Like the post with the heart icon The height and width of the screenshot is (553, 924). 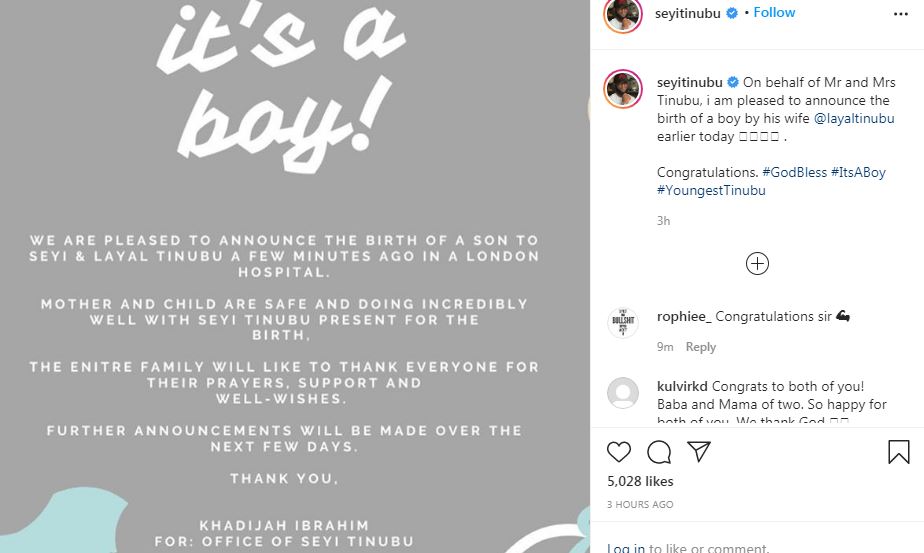click(619, 452)
